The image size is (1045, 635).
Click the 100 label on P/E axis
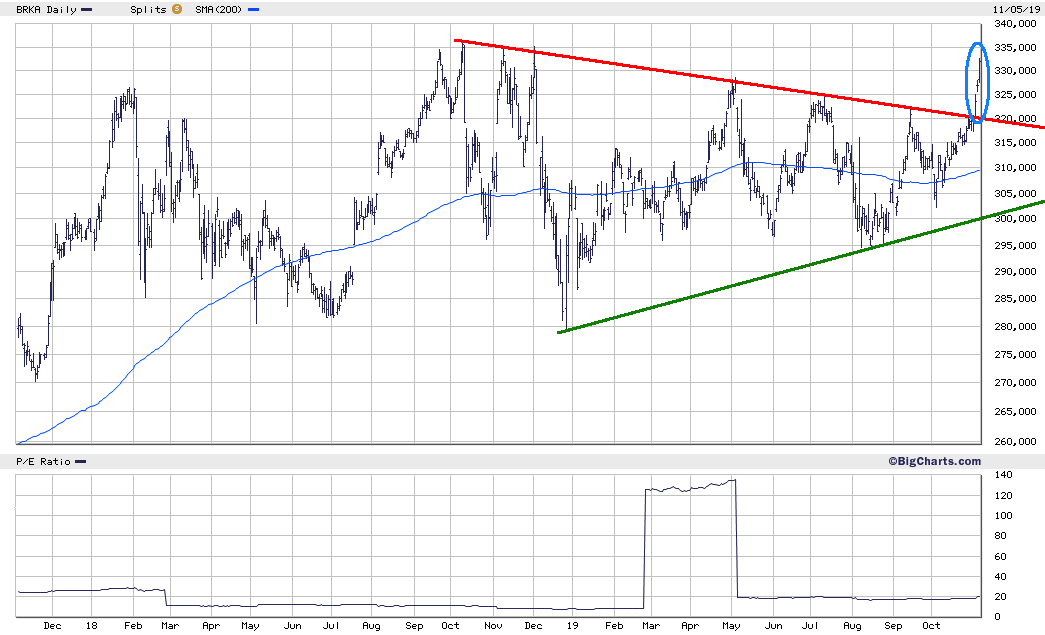(1003, 516)
